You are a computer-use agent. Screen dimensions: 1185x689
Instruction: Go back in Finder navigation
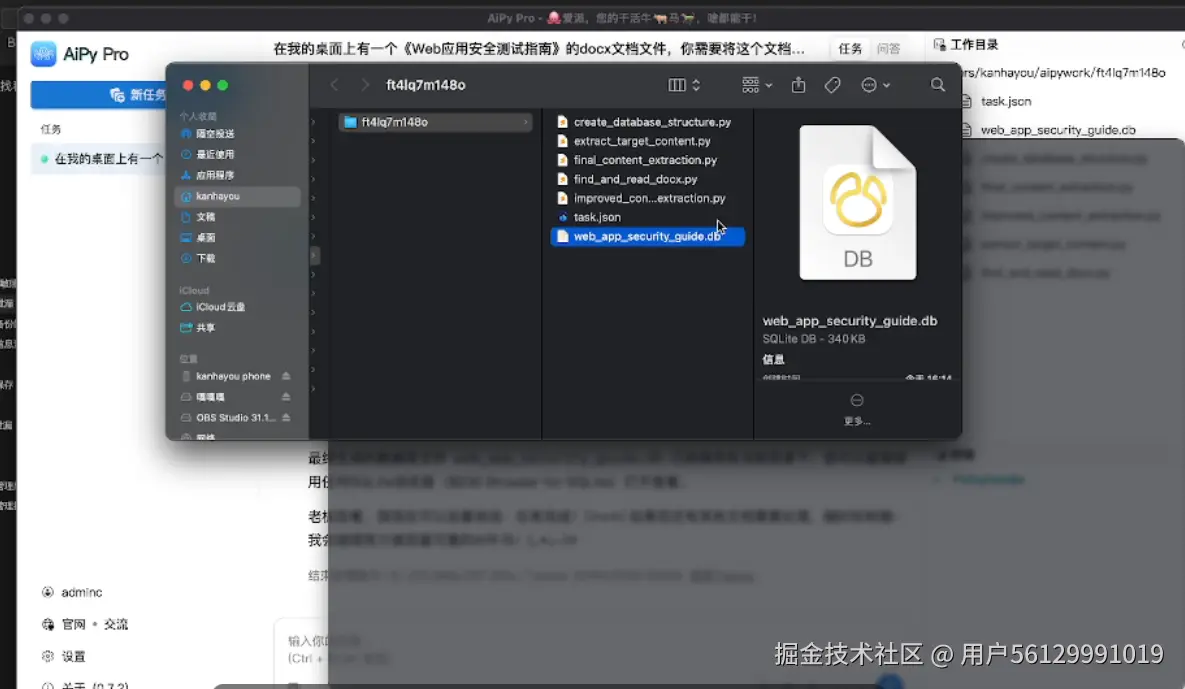pos(334,85)
